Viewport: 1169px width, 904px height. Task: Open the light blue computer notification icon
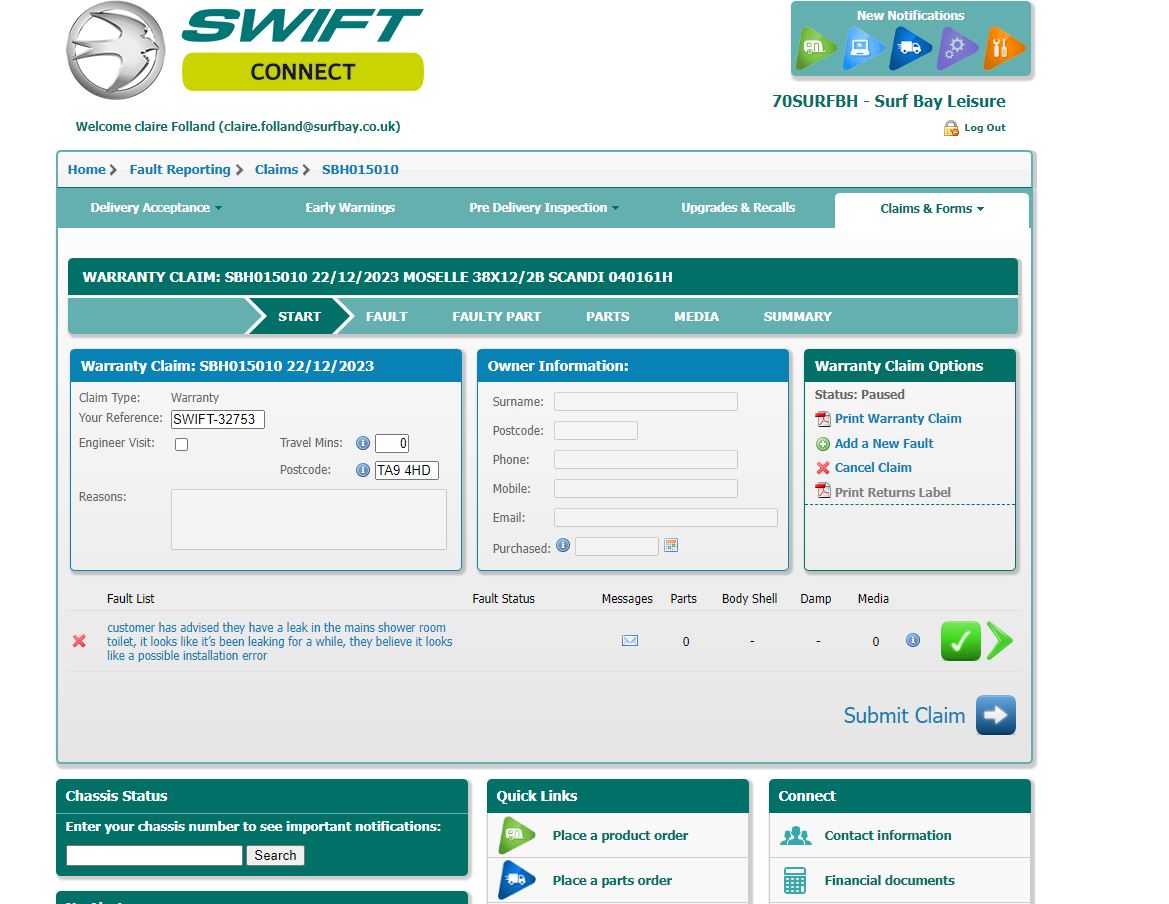[863, 48]
